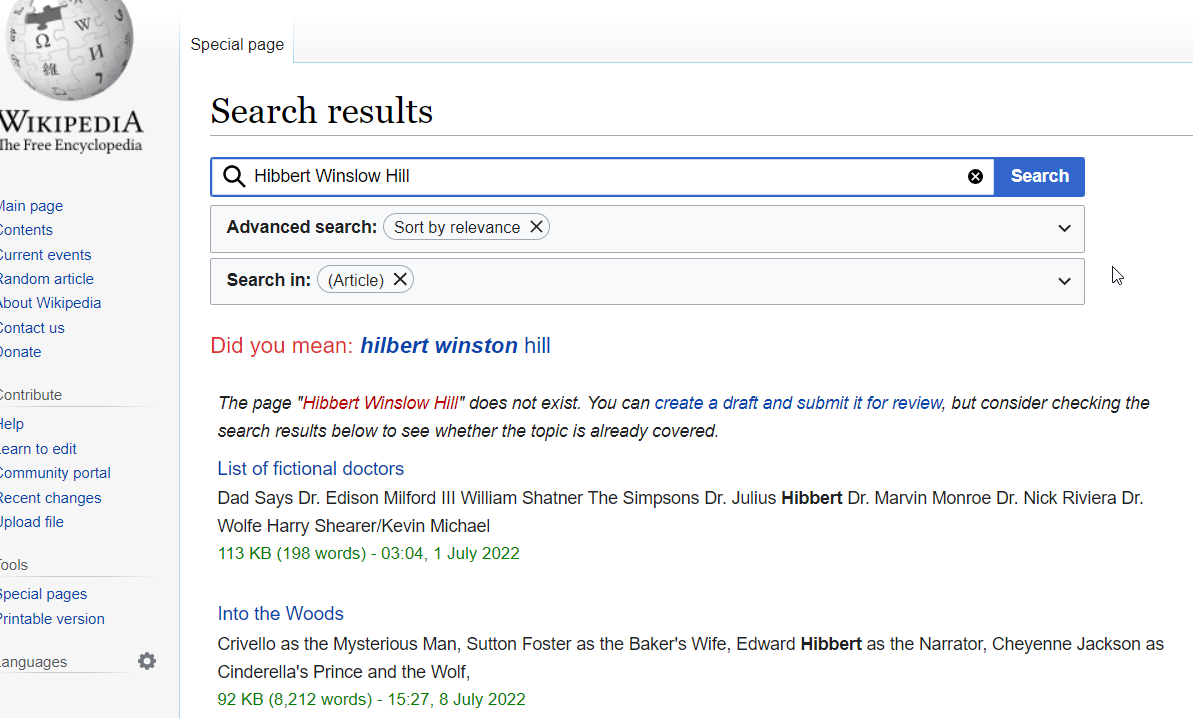Click the Tools sidebar heading
The image size is (1193, 718).
14,565
